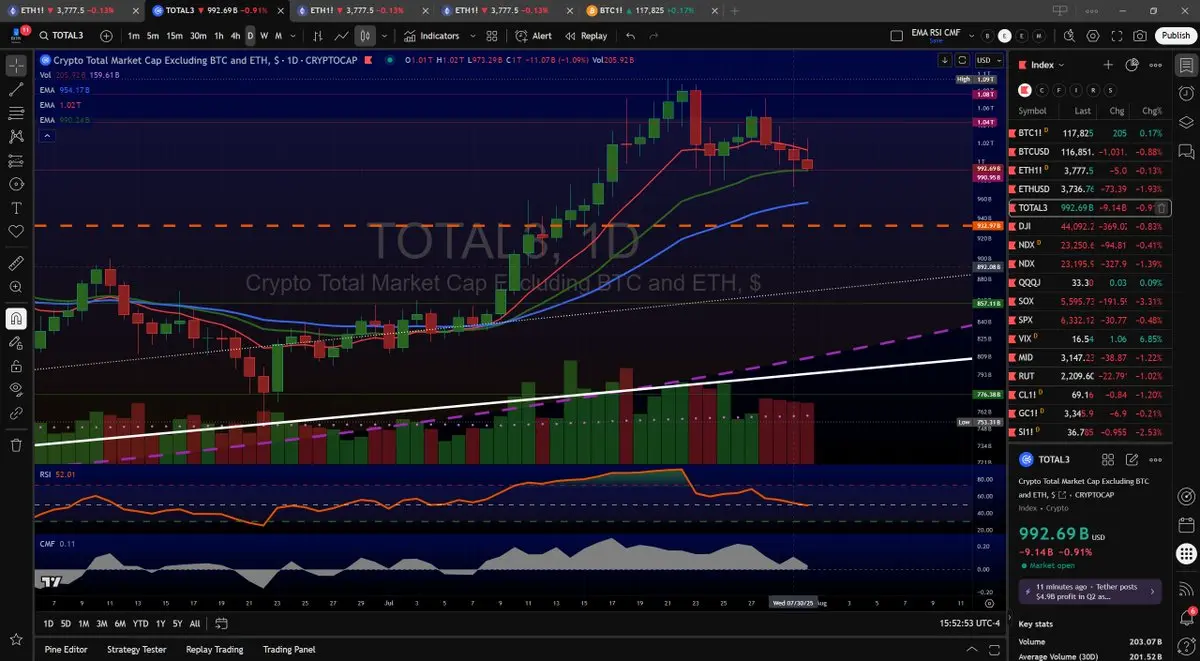
Task: Add a symbol to the watchlist
Action: (1108, 65)
